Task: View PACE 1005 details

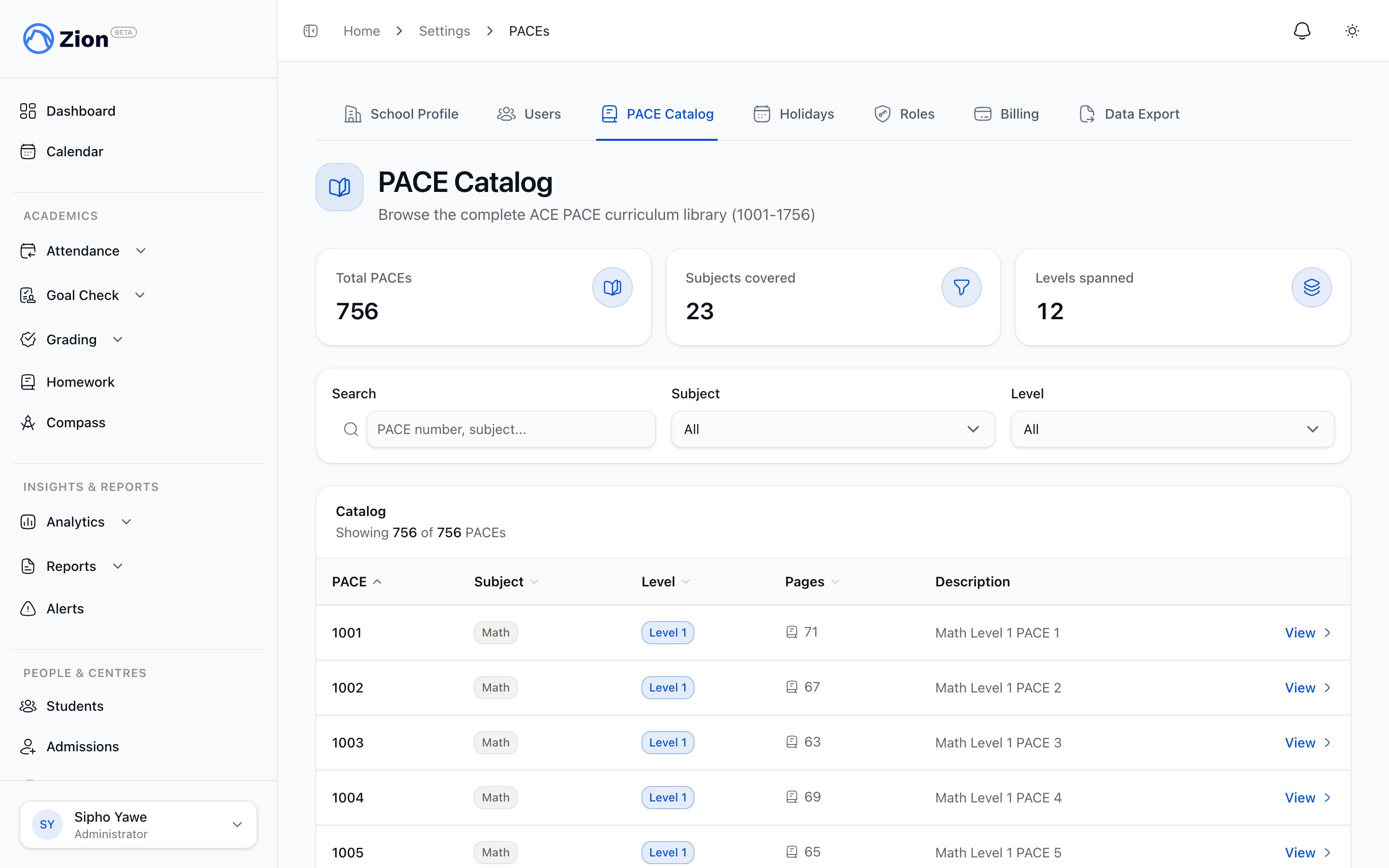Action: point(1307,853)
